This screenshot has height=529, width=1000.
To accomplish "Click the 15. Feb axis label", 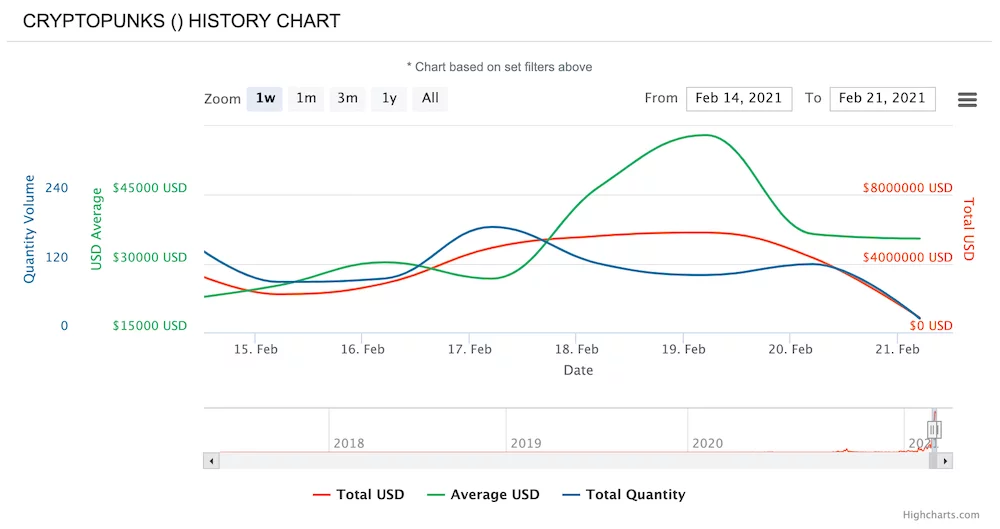I will pyautogui.click(x=255, y=350).
